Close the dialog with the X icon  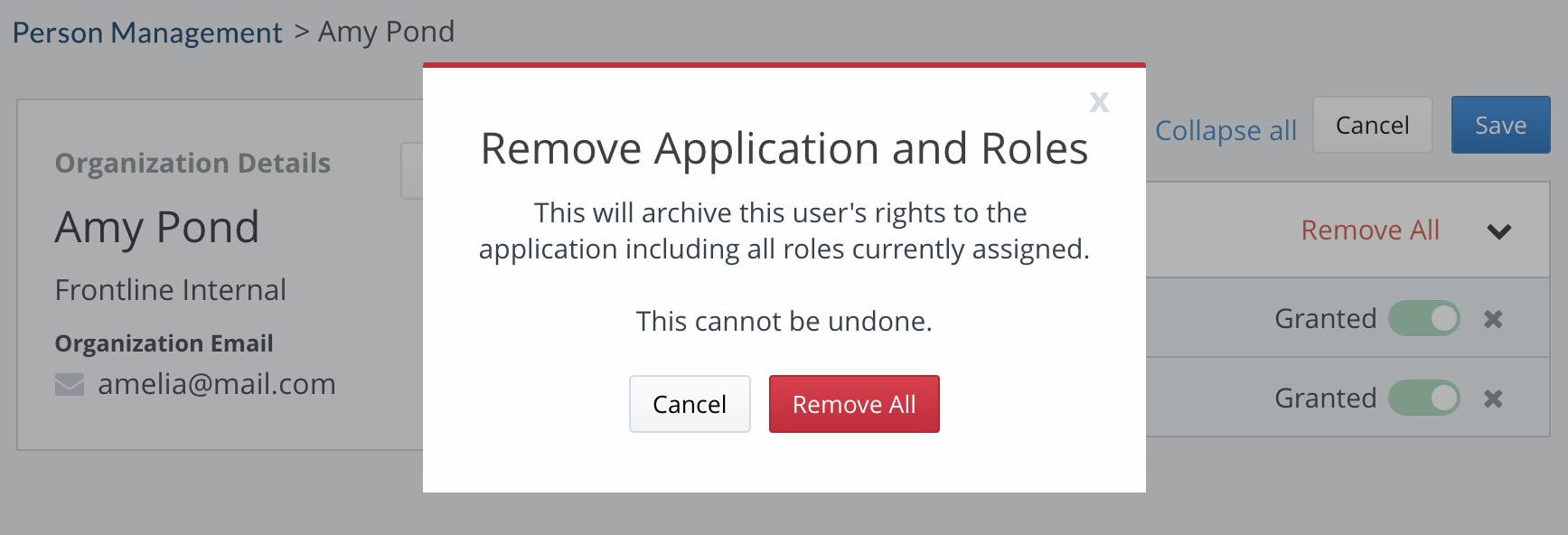tap(1099, 102)
